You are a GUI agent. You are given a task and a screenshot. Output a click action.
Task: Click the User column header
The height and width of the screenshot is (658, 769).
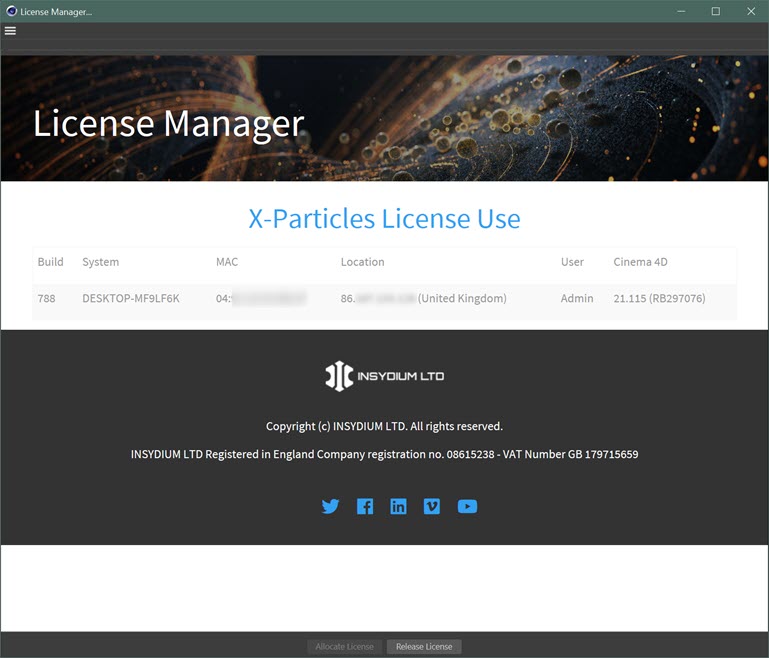coord(572,262)
